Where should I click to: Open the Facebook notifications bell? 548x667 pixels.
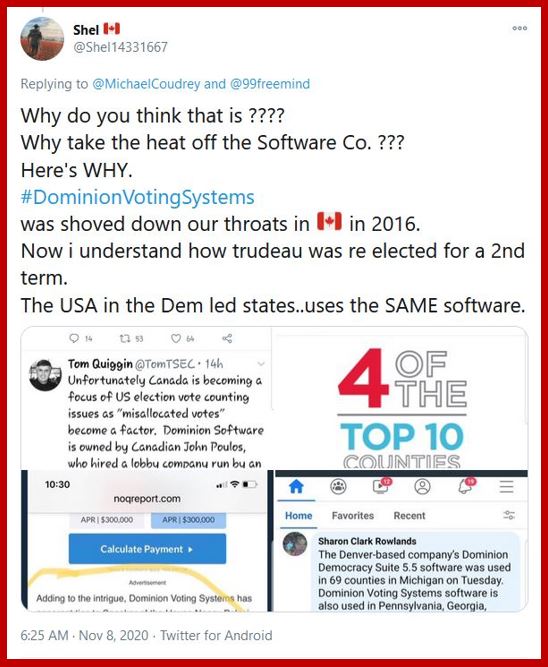click(466, 485)
